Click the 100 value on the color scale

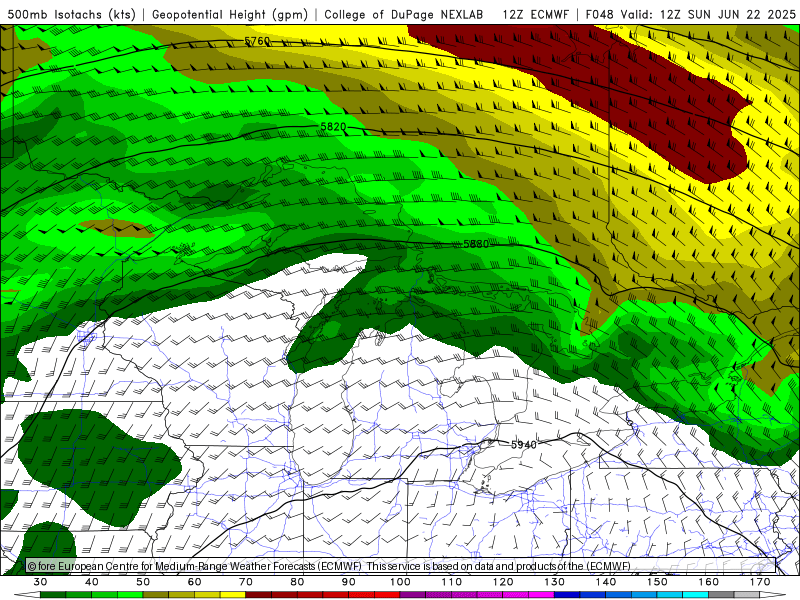click(x=400, y=582)
